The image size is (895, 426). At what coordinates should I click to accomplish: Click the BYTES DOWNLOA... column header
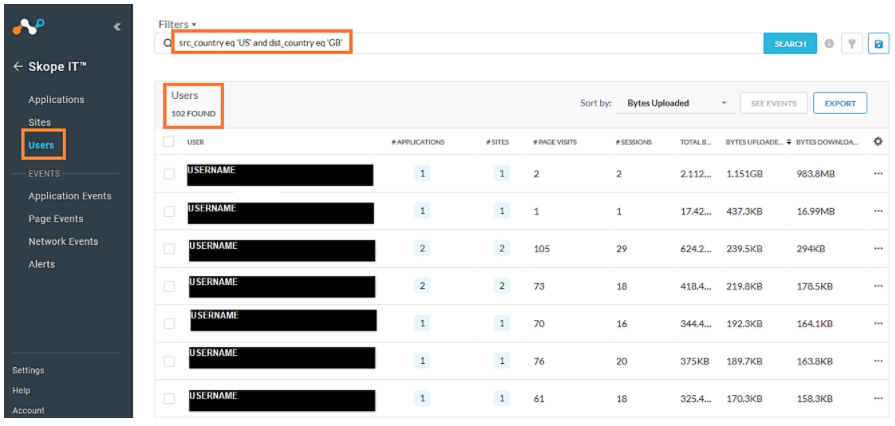(x=827, y=142)
